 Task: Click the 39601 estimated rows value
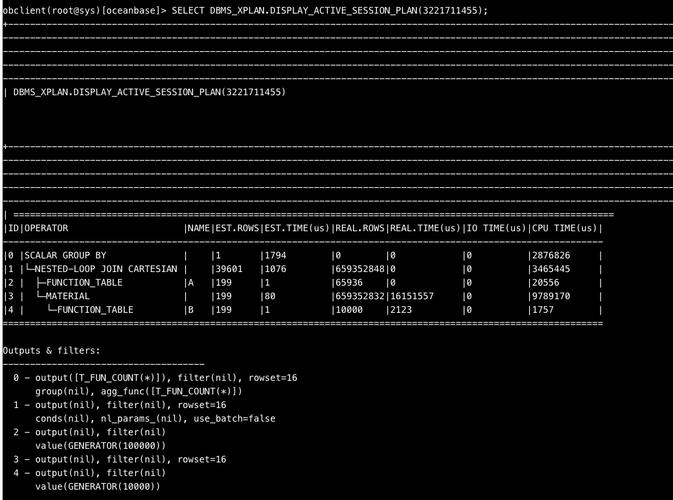coord(229,269)
